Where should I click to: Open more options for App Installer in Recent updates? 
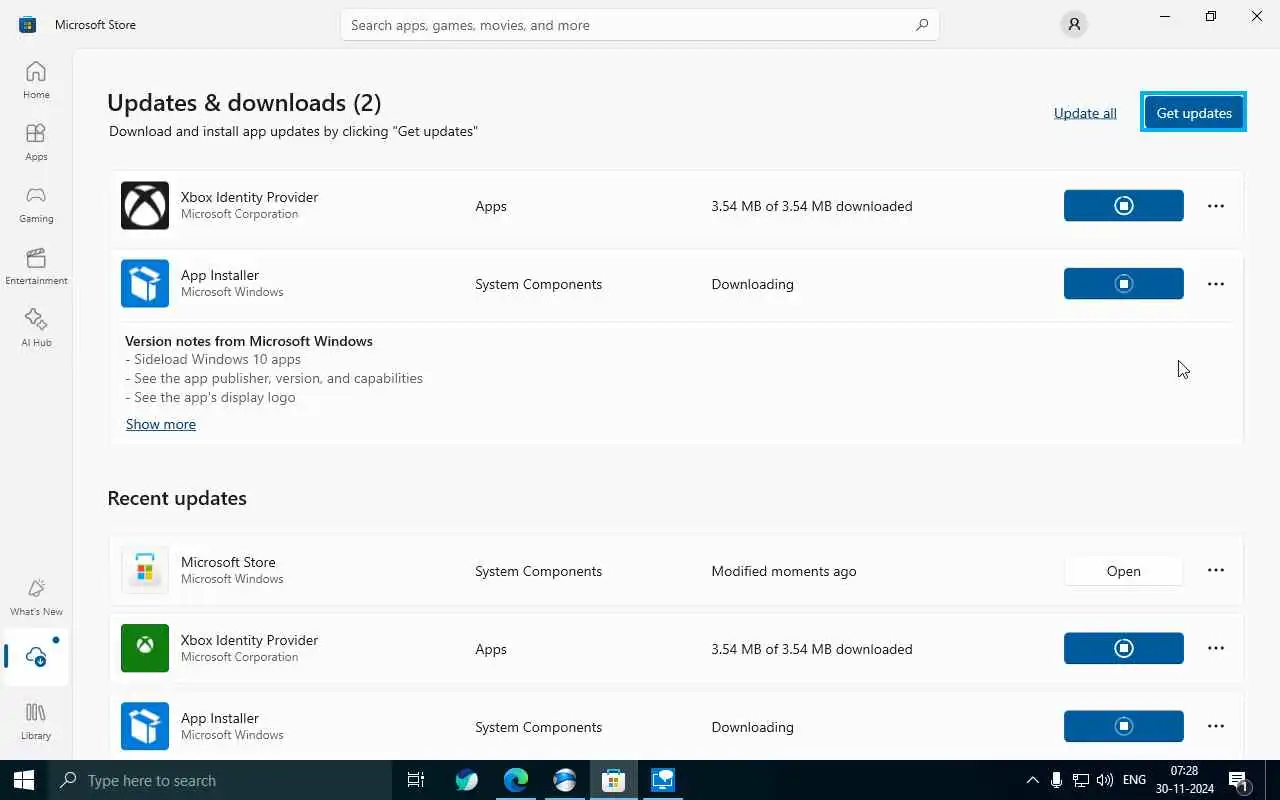[1216, 726]
